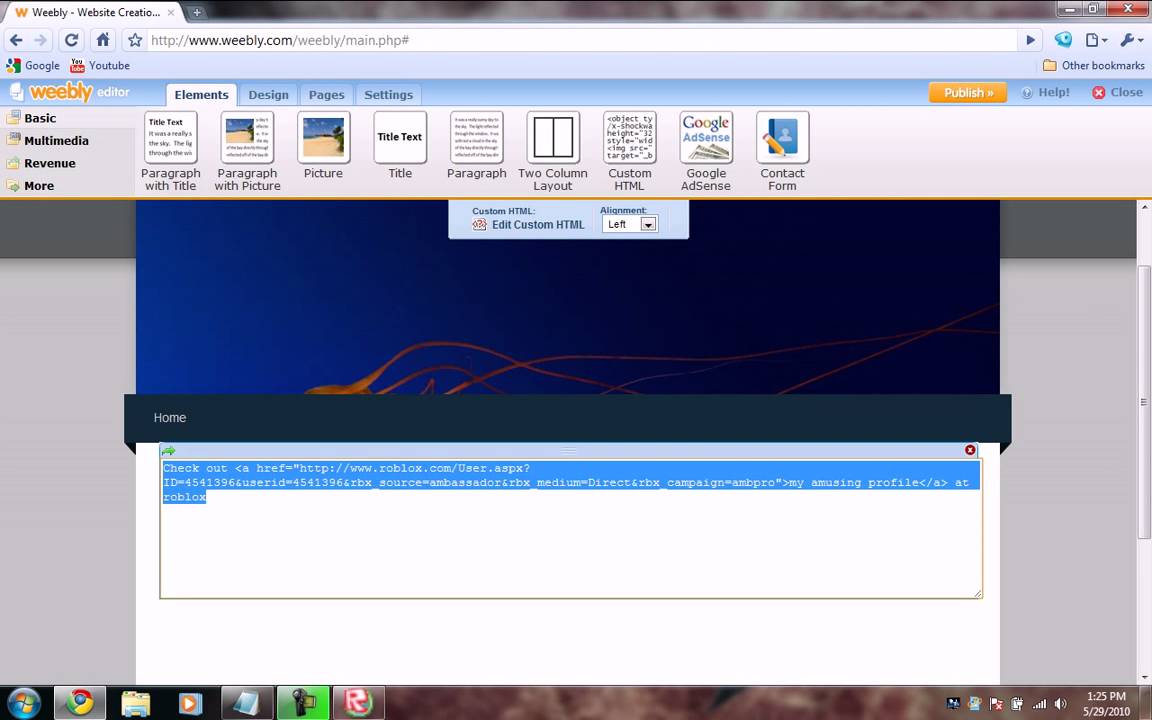This screenshot has width=1152, height=720.
Task: Open the volume control in the system tray
Action: coord(1059,704)
